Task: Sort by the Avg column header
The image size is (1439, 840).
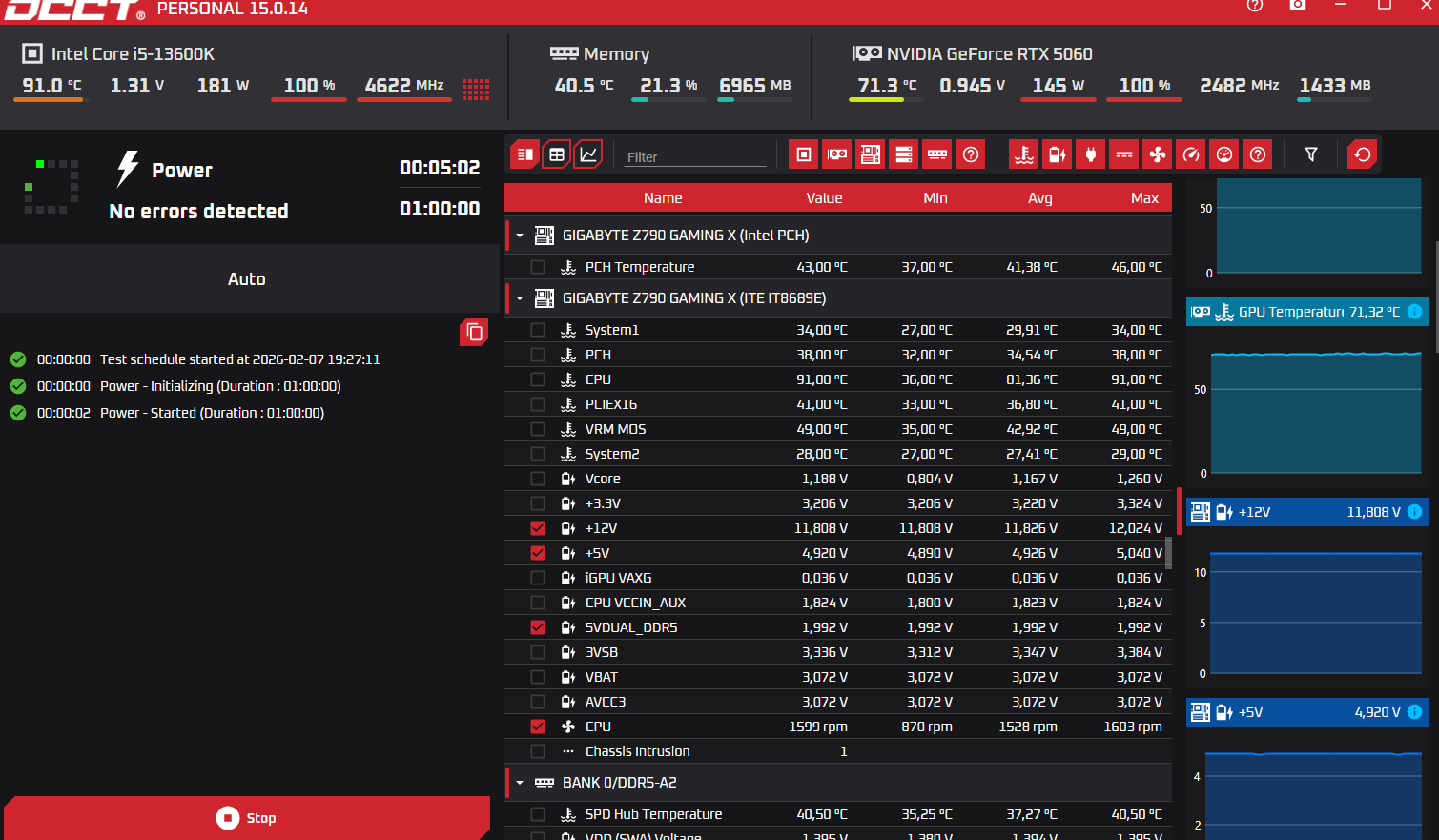Action: [x=1040, y=198]
